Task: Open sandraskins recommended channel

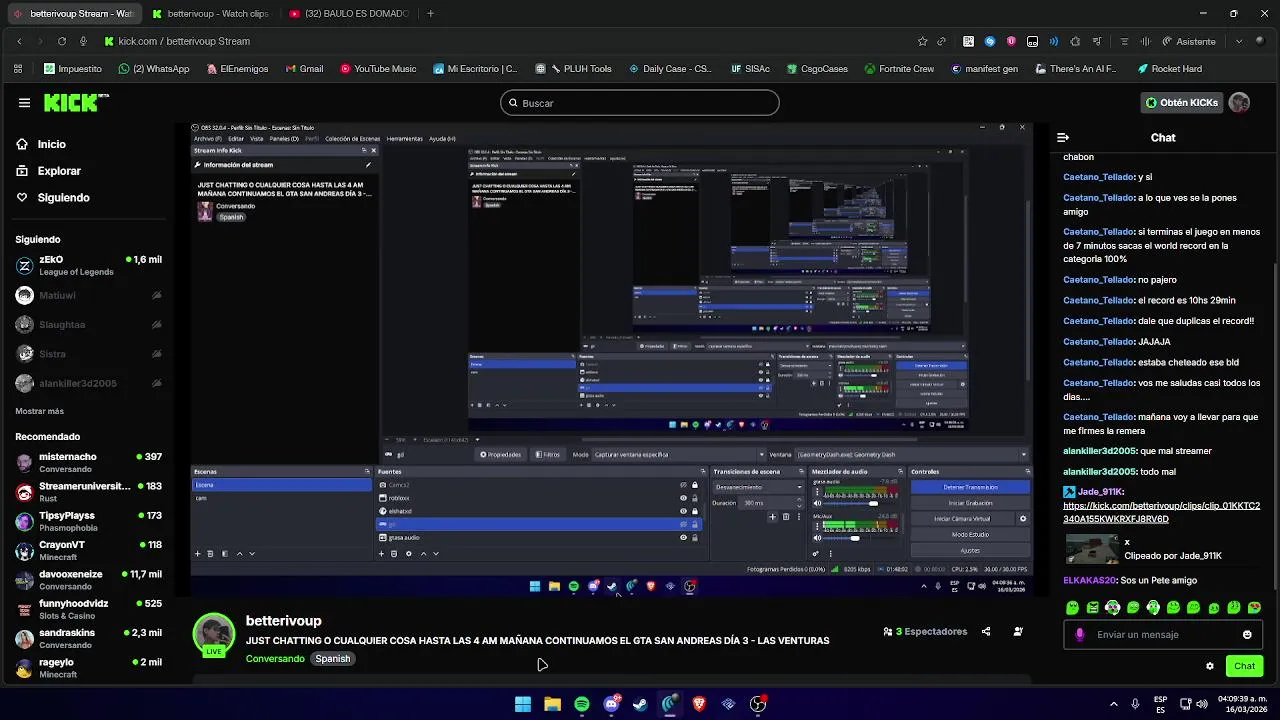Action: pos(88,639)
